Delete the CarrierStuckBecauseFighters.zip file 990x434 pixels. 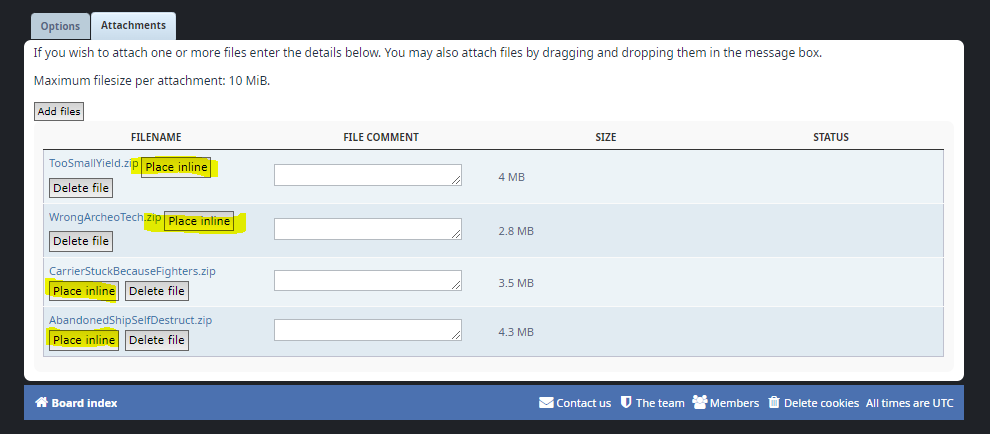pyautogui.click(x=157, y=291)
